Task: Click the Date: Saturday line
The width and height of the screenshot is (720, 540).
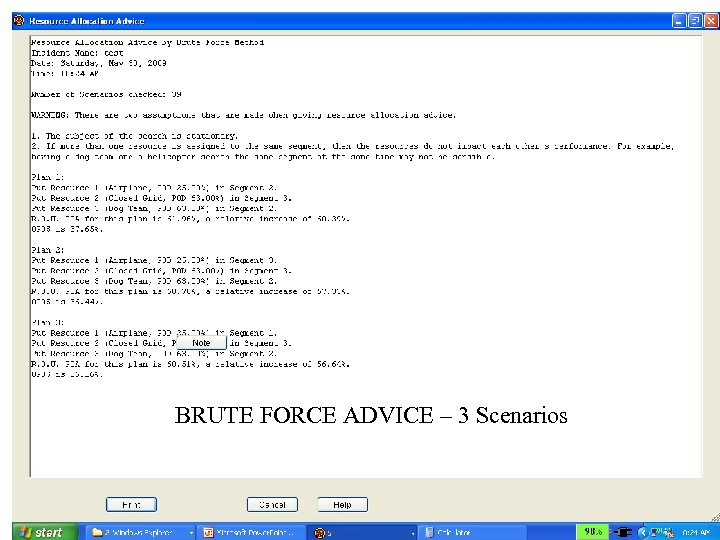Action: click(99, 63)
